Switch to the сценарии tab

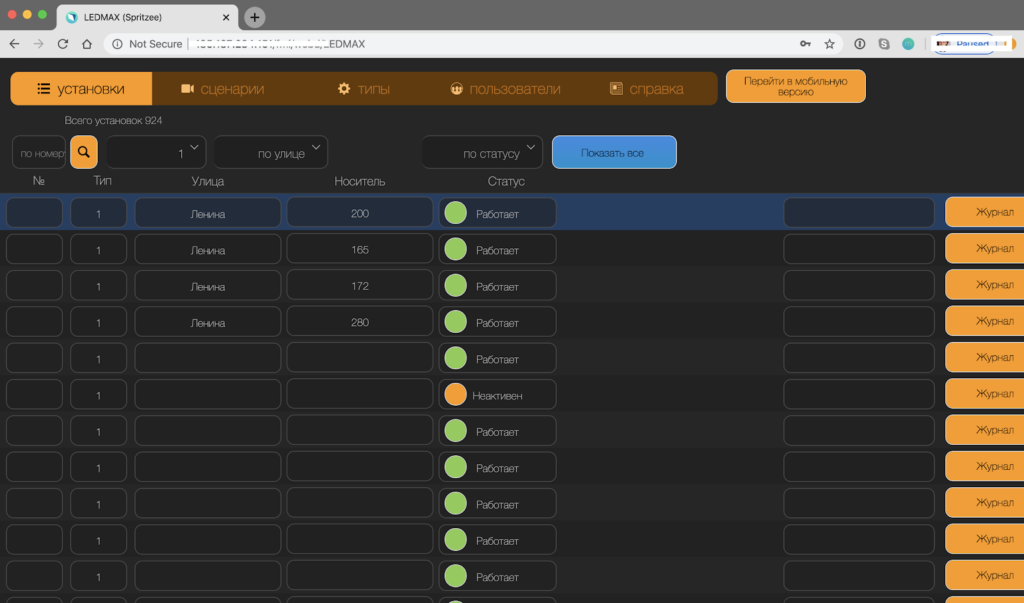tap(222, 88)
